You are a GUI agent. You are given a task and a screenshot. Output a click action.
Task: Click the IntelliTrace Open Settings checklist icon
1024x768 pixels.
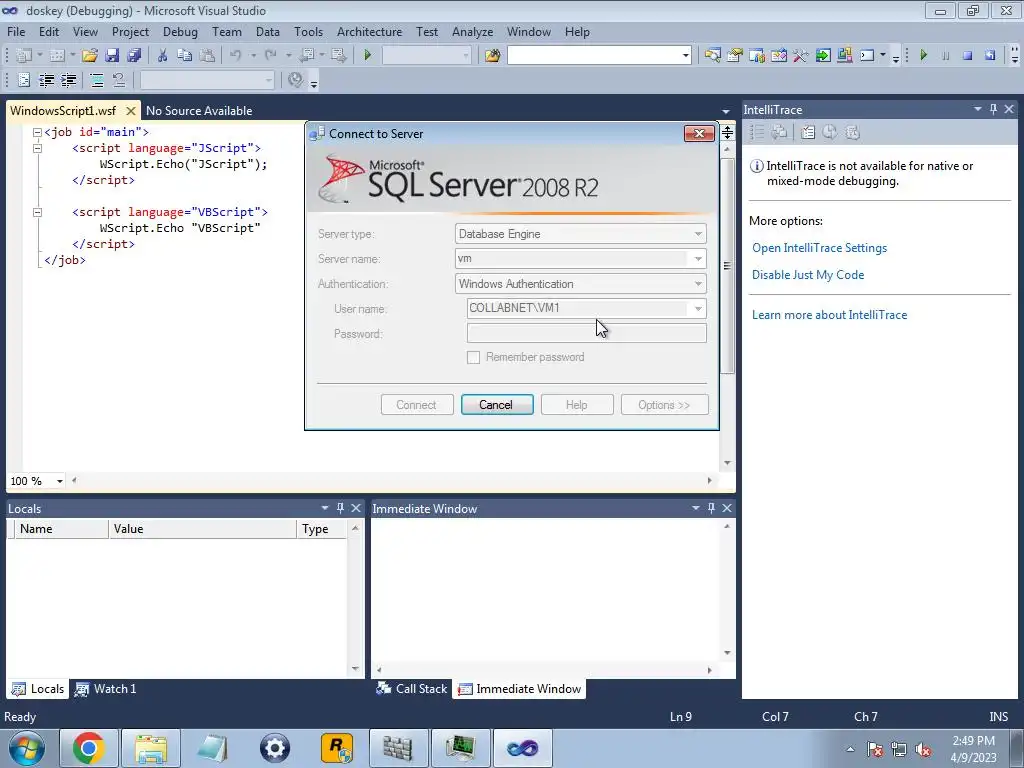(x=808, y=133)
